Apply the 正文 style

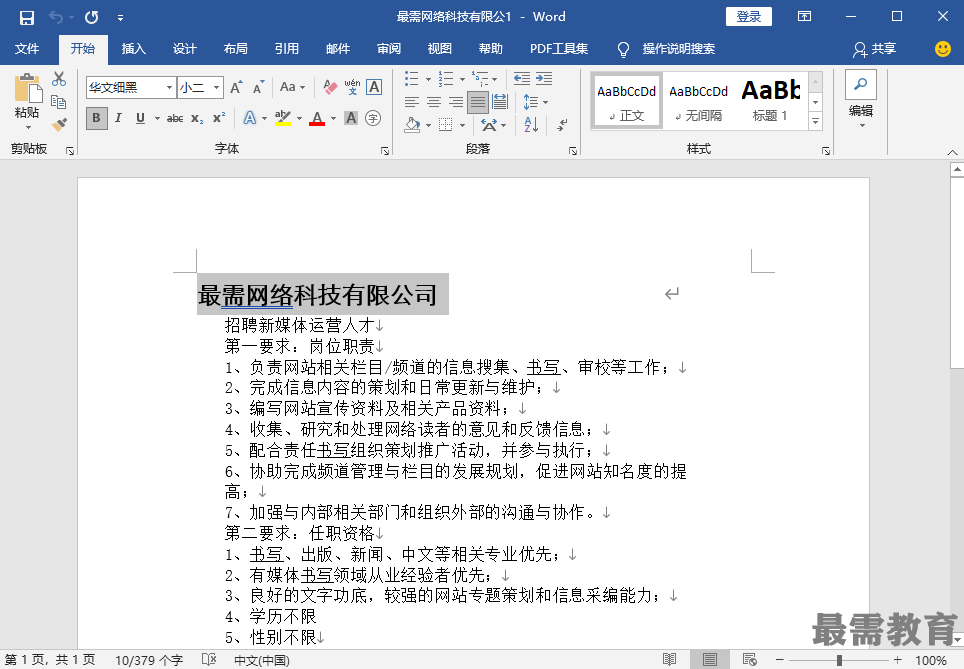627,101
